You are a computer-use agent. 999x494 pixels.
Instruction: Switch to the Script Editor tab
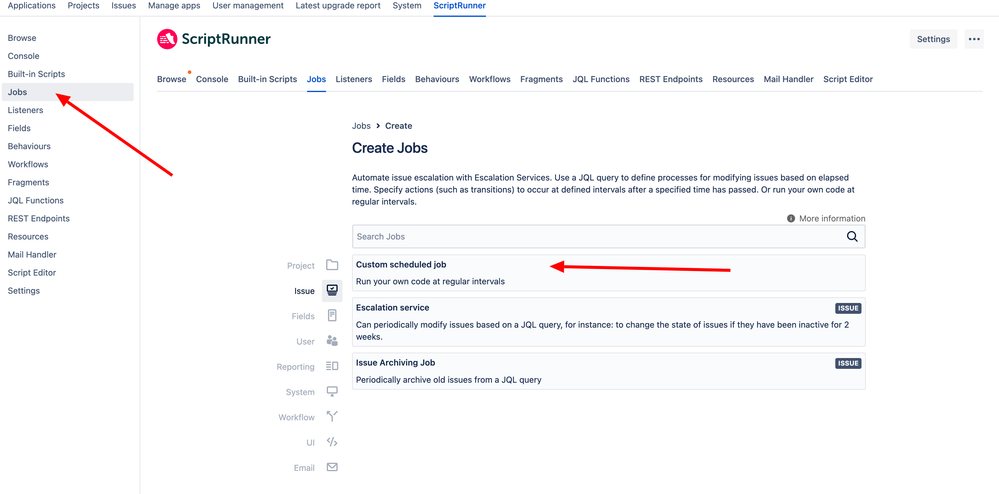coord(848,80)
